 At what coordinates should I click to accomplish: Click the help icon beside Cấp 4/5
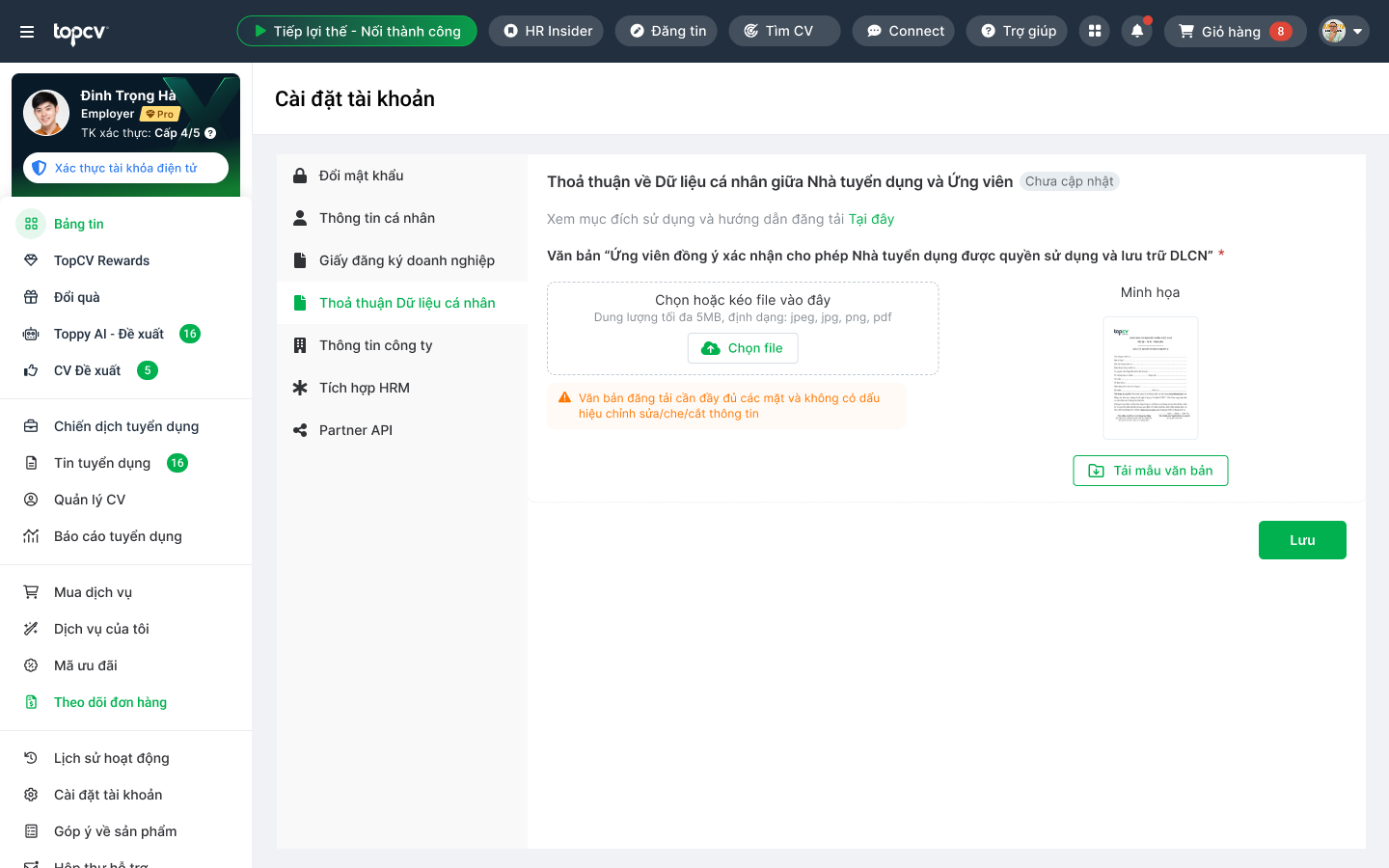click(210, 133)
